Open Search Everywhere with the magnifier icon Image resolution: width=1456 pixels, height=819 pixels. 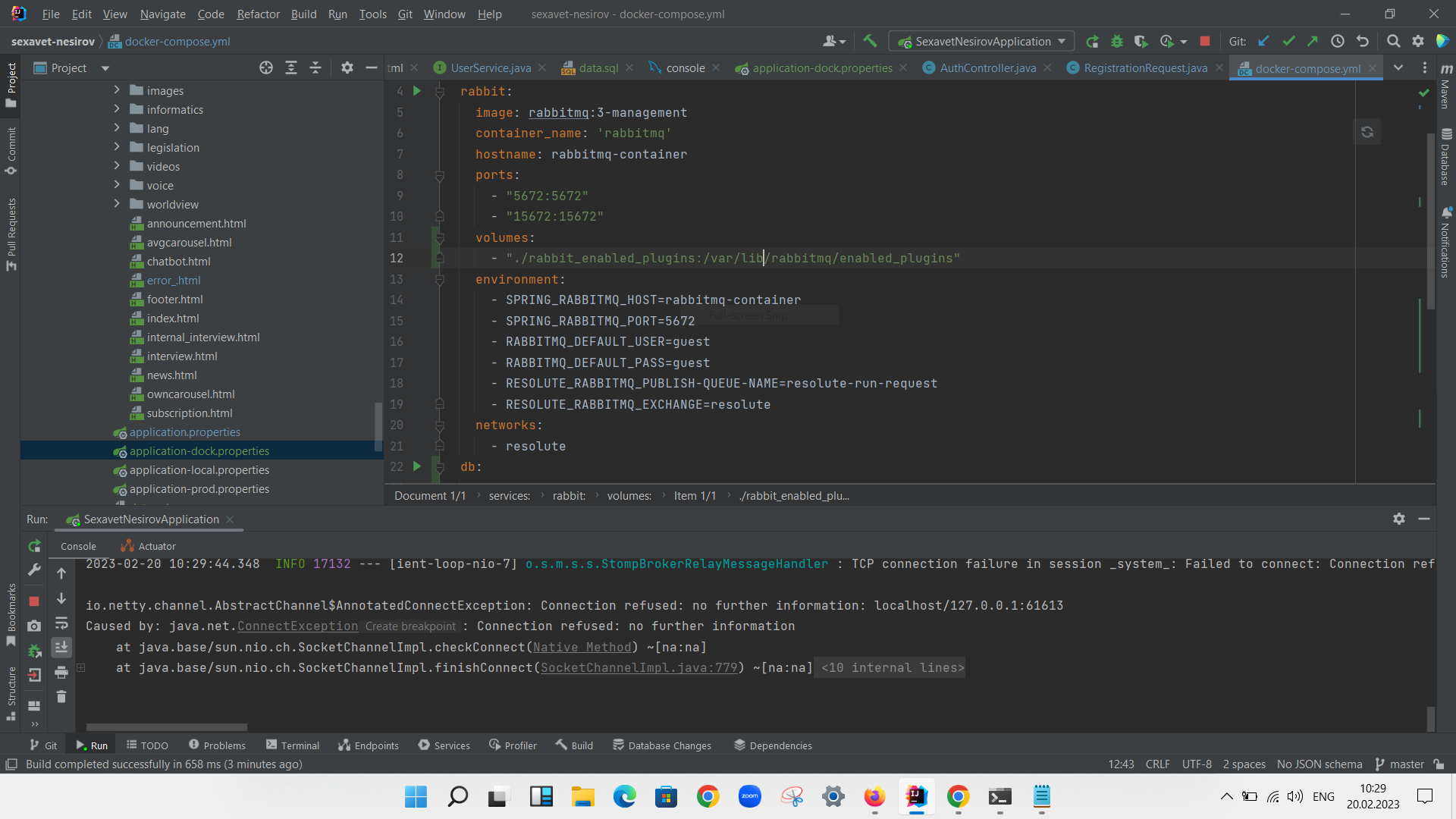(x=1394, y=41)
